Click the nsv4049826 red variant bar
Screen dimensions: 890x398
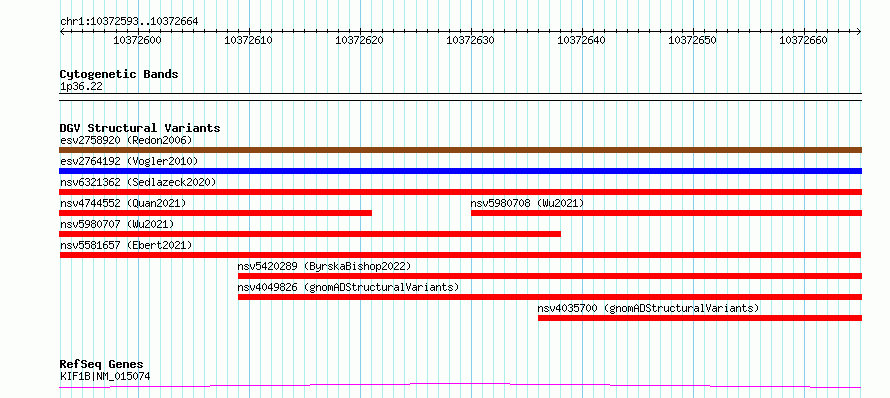550,297
